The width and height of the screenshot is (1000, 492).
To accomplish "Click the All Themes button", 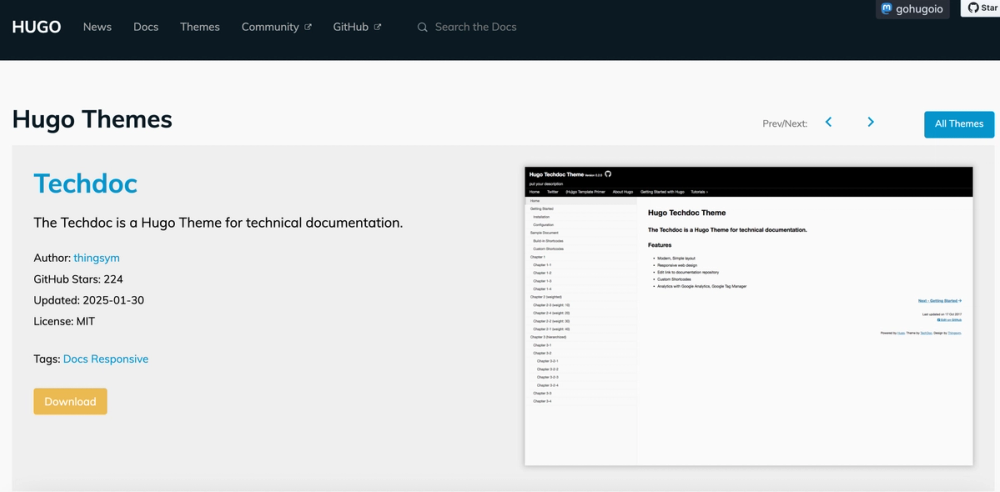I will tap(959, 124).
